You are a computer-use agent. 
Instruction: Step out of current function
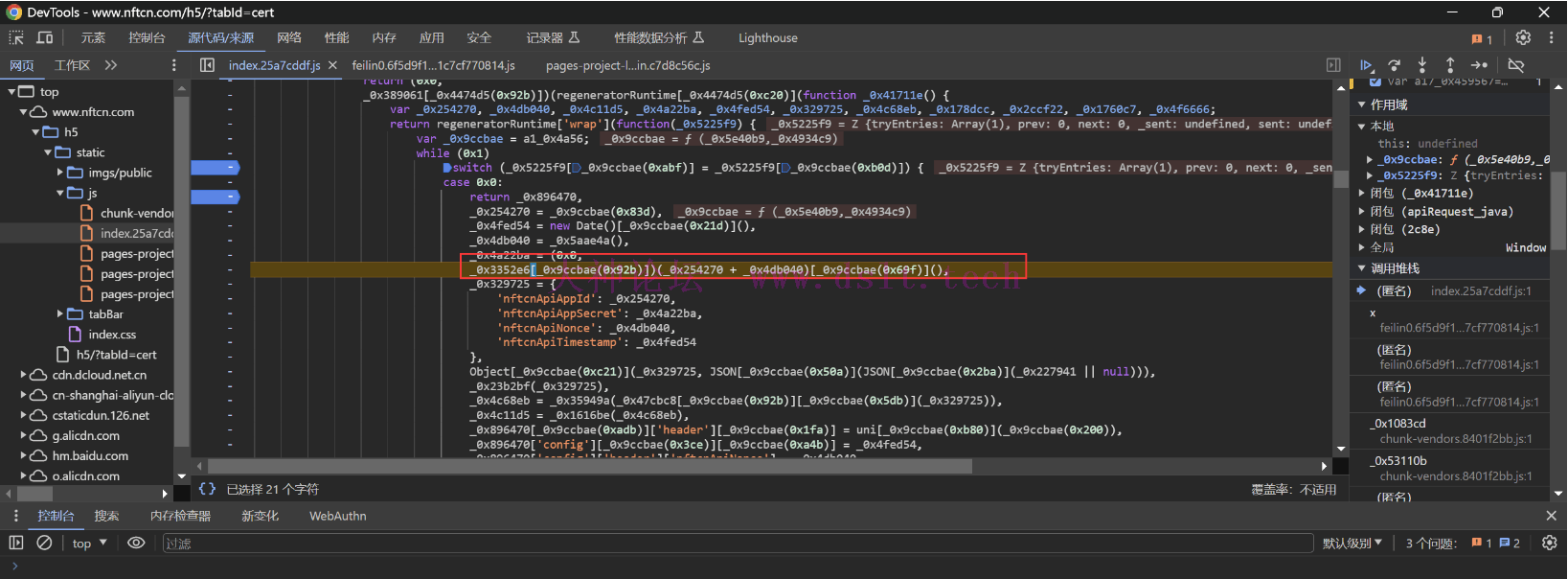point(1450,65)
